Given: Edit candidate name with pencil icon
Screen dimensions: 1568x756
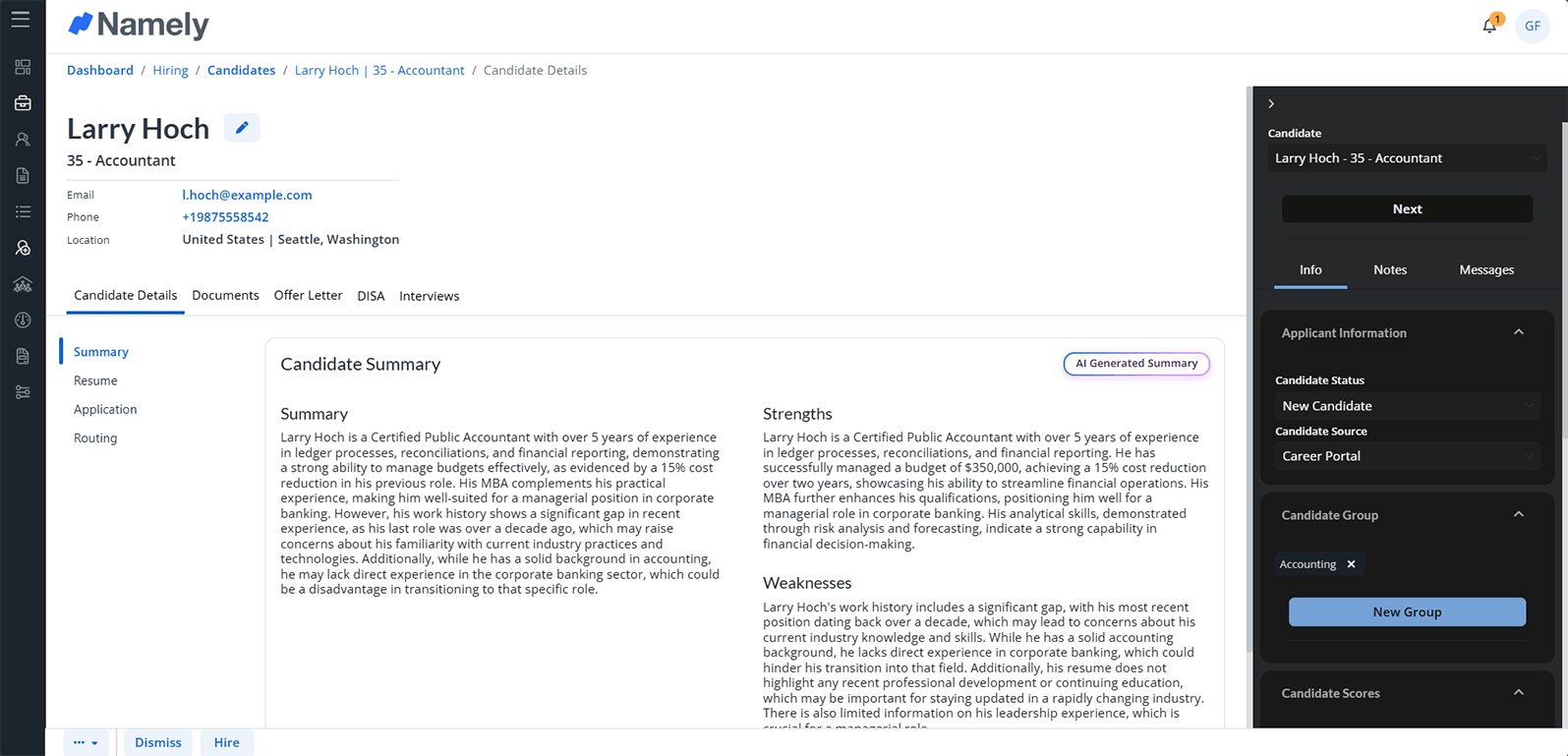Looking at the screenshot, I should (242, 128).
